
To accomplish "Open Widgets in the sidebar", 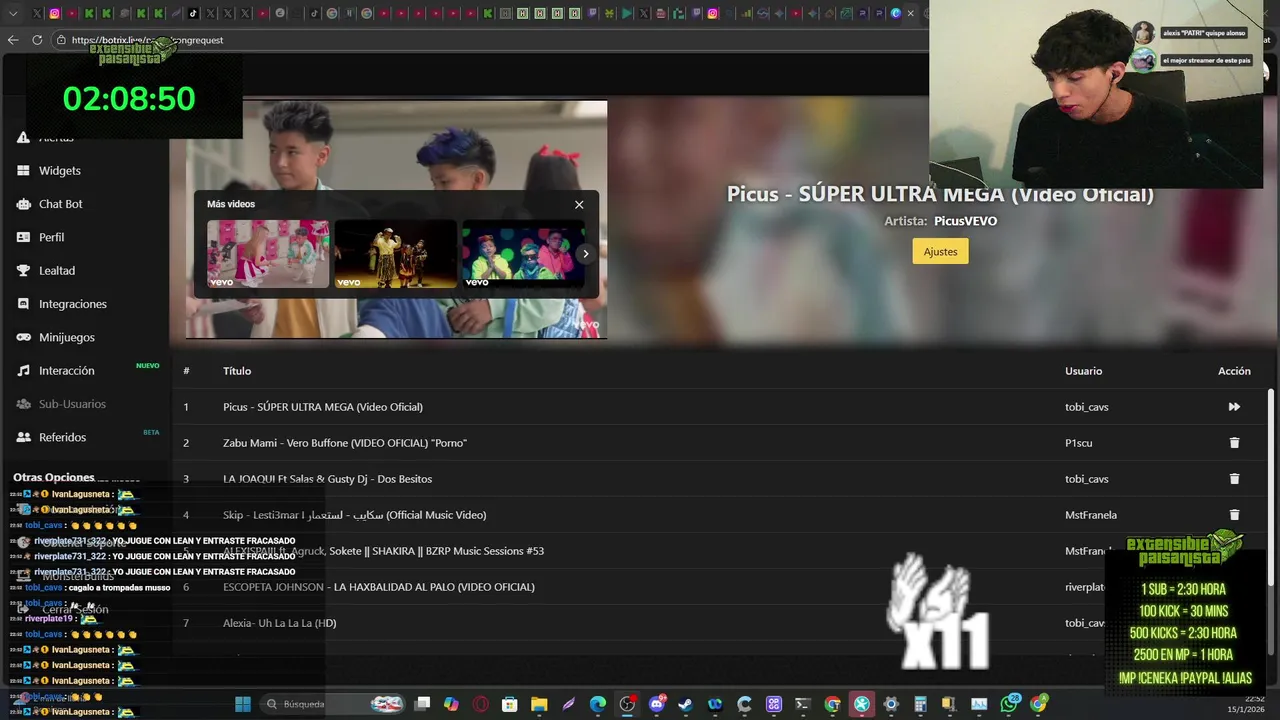I will point(60,171).
